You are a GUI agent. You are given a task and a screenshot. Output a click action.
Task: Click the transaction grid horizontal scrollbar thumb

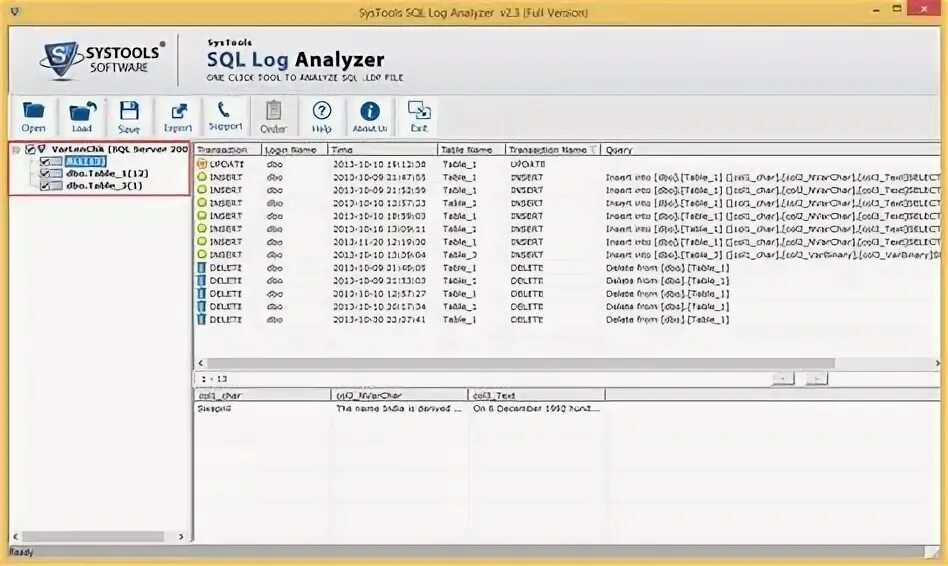(x=521, y=363)
